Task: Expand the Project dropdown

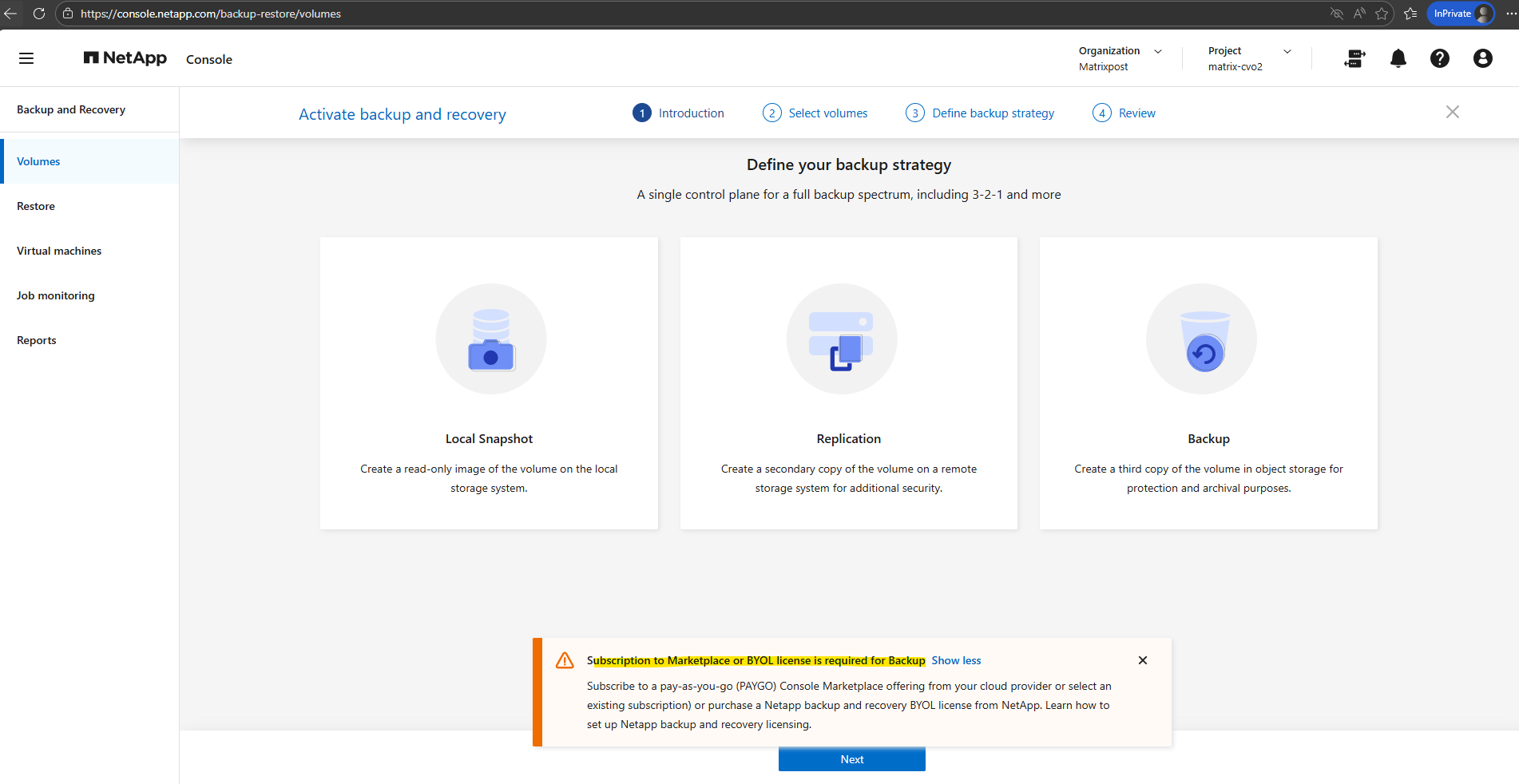Action: point(1287,51)
